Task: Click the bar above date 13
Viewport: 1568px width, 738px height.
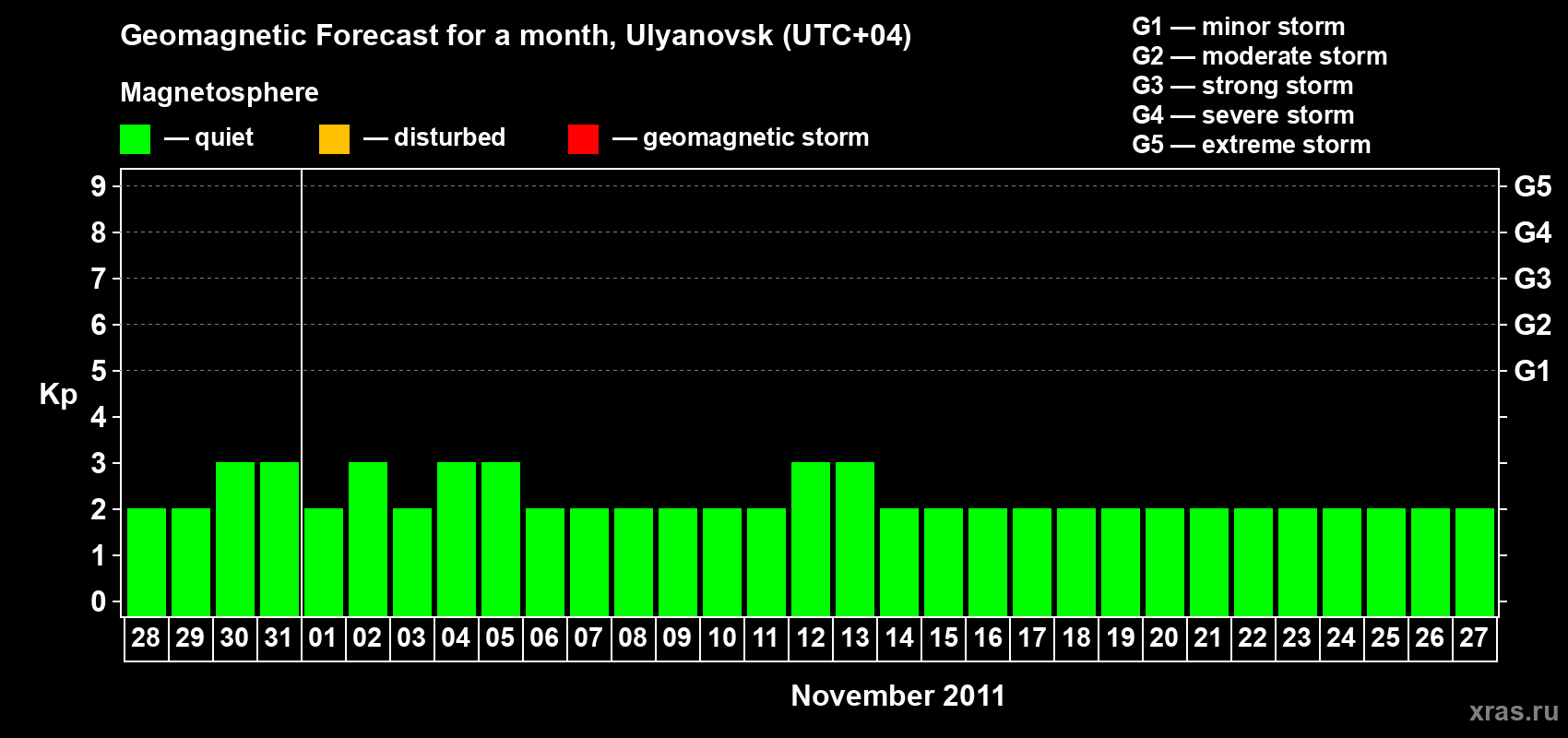Action: pos(855,539)
